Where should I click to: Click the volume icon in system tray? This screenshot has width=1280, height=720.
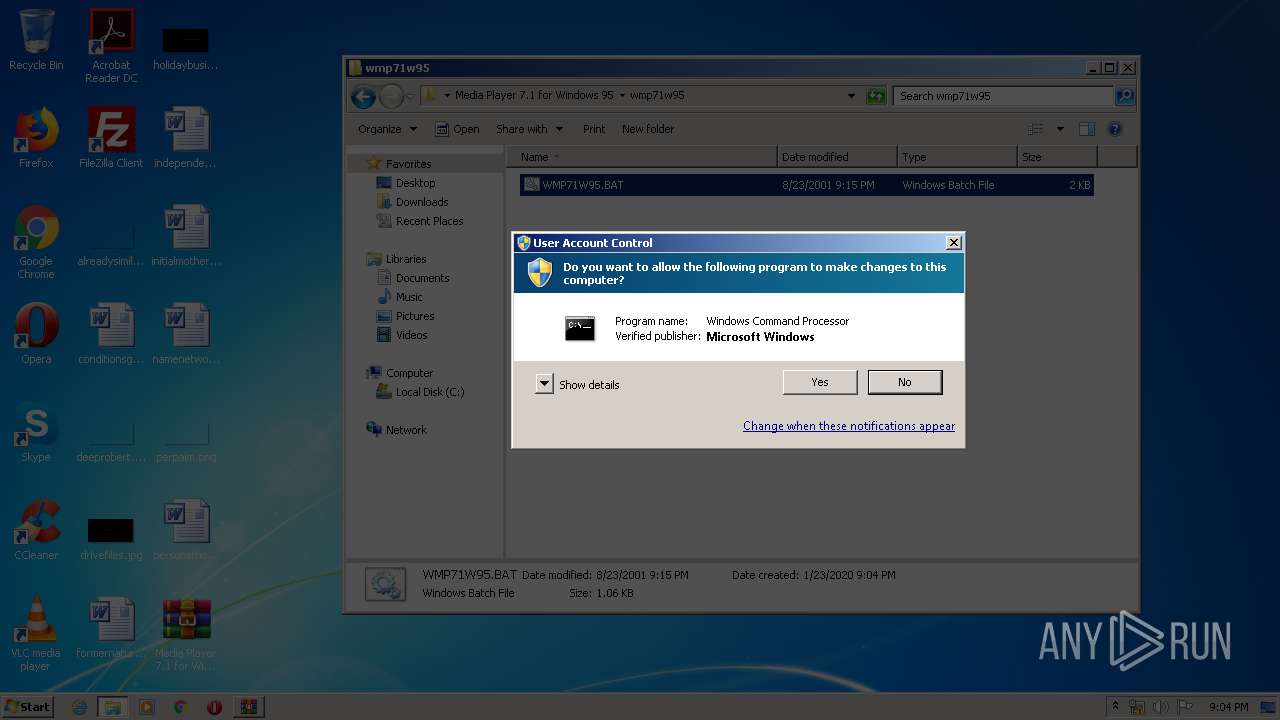(1161, 707)
